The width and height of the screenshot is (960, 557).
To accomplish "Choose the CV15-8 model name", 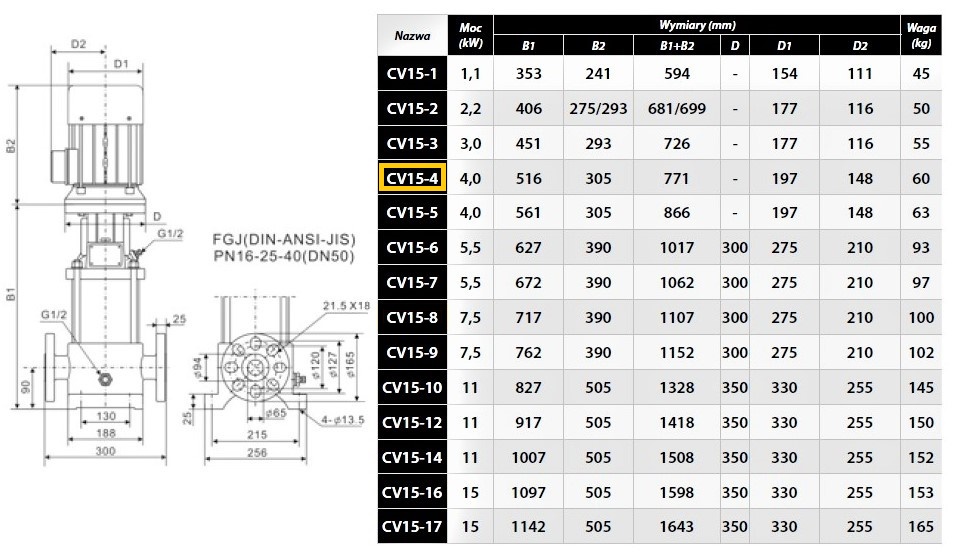I will (412, 317).
